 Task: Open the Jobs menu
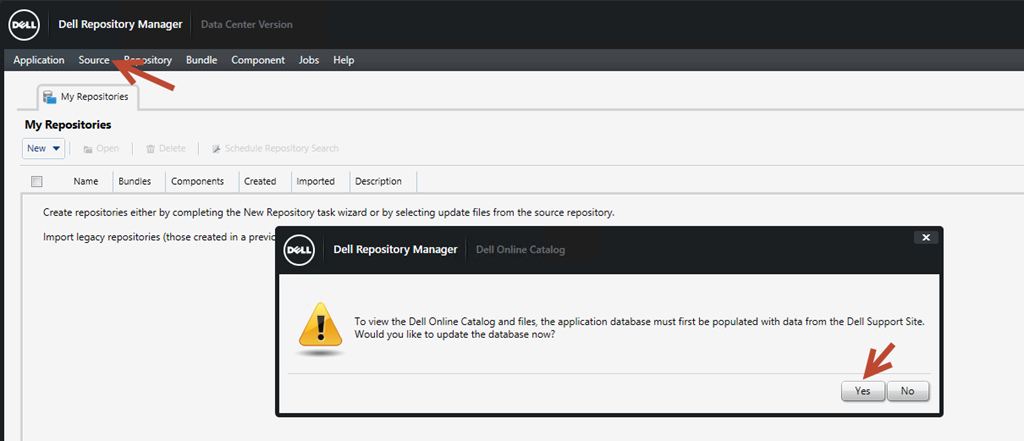309,60
